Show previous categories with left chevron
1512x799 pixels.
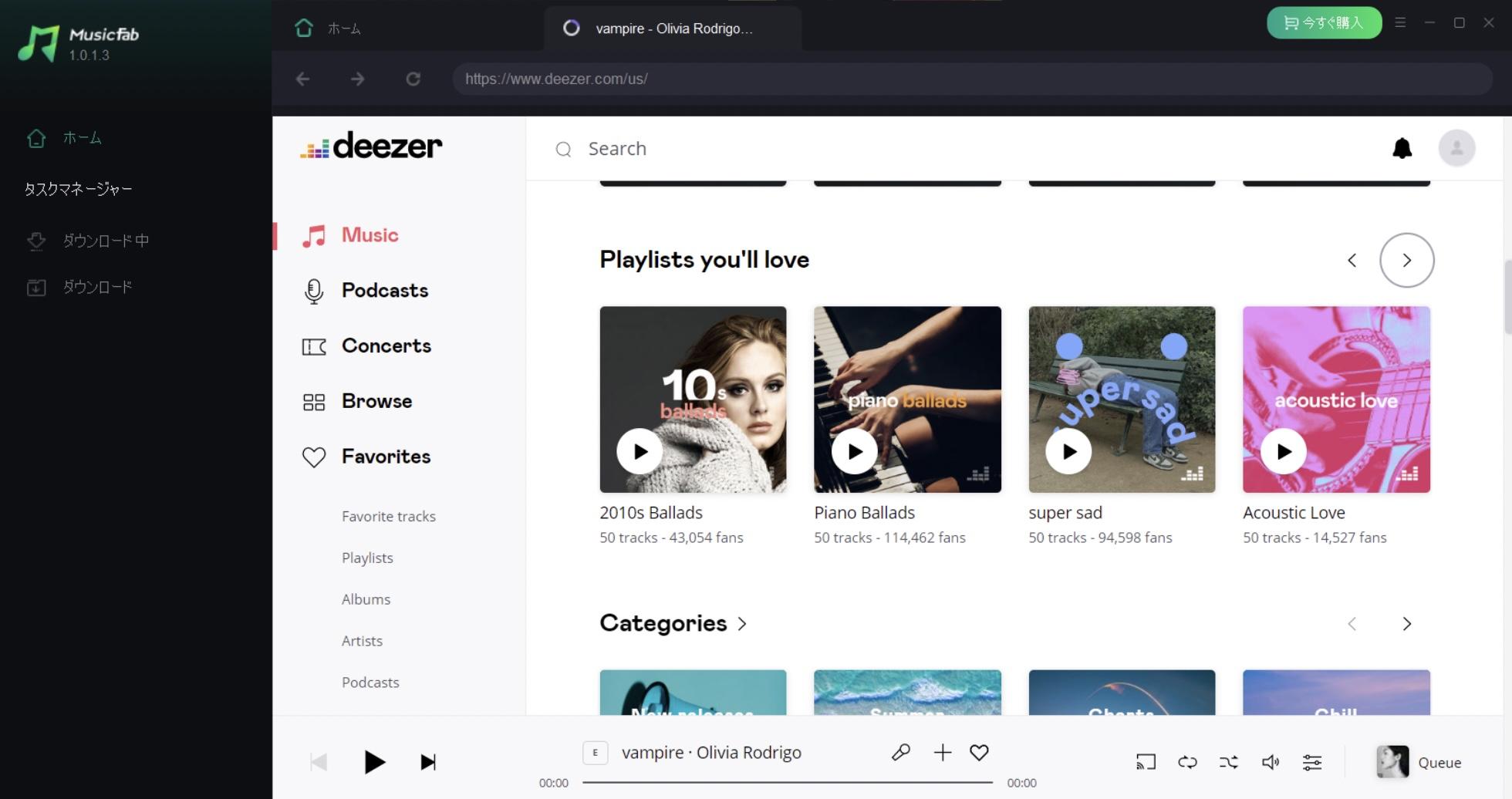pyautogui.click(x=1352, y=624)
